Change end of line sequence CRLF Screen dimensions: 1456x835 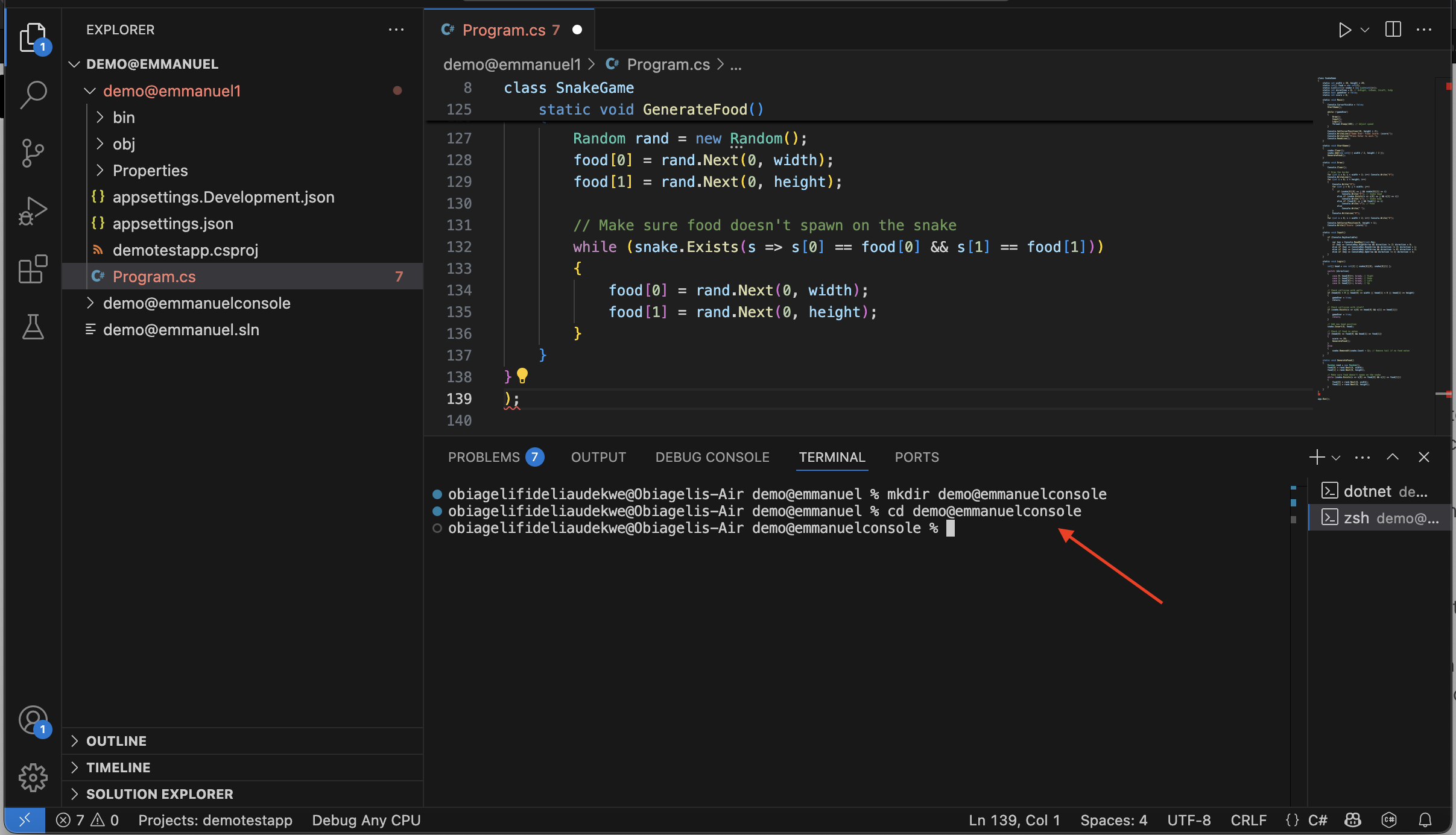pos(1249,820)
